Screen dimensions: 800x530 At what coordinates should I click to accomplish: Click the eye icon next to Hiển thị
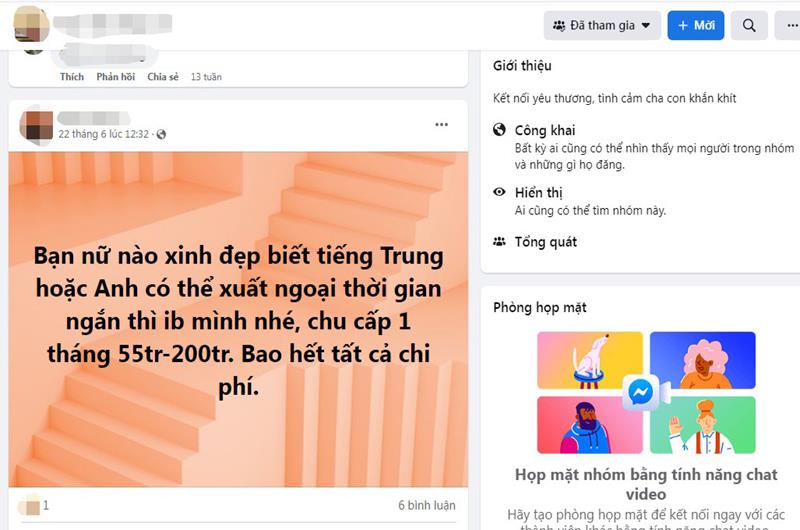pos(499,192)
